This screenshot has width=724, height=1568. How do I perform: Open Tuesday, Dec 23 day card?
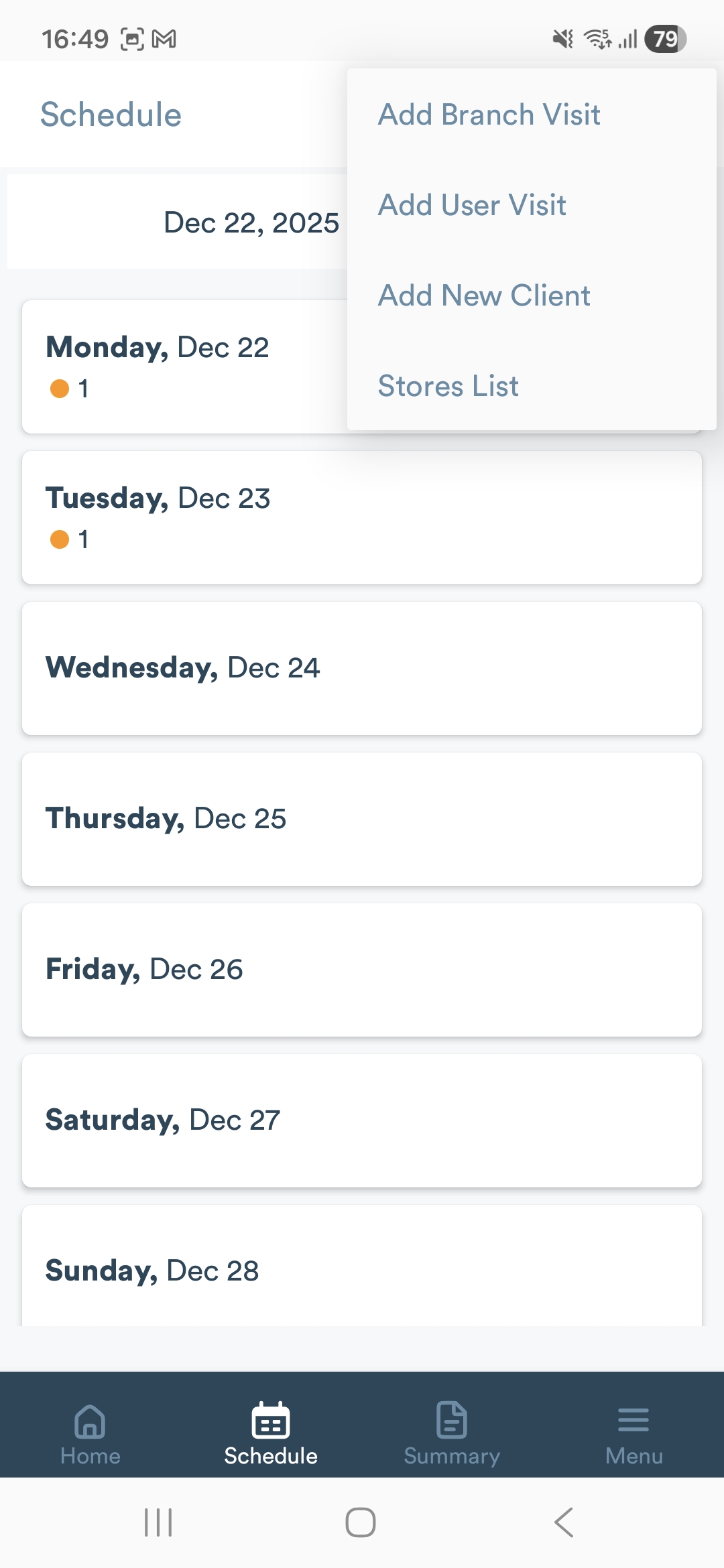tap(362, 517)
